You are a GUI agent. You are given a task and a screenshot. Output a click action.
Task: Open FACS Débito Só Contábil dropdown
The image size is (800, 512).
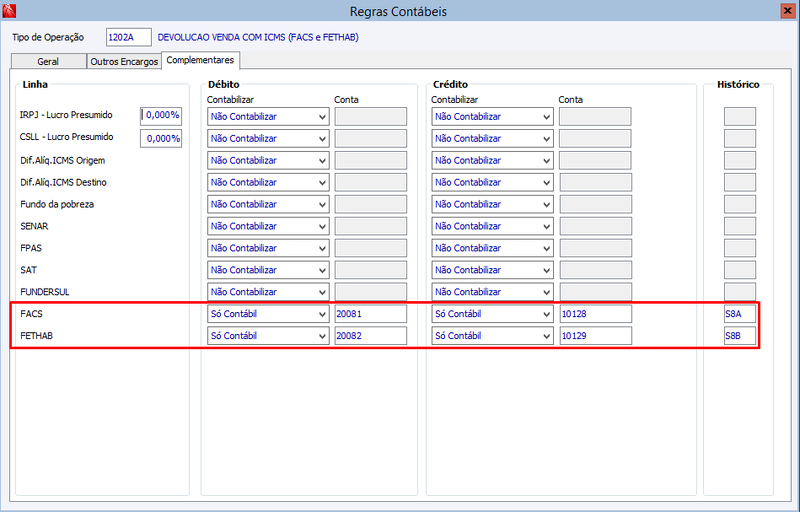tap(268, 314)
